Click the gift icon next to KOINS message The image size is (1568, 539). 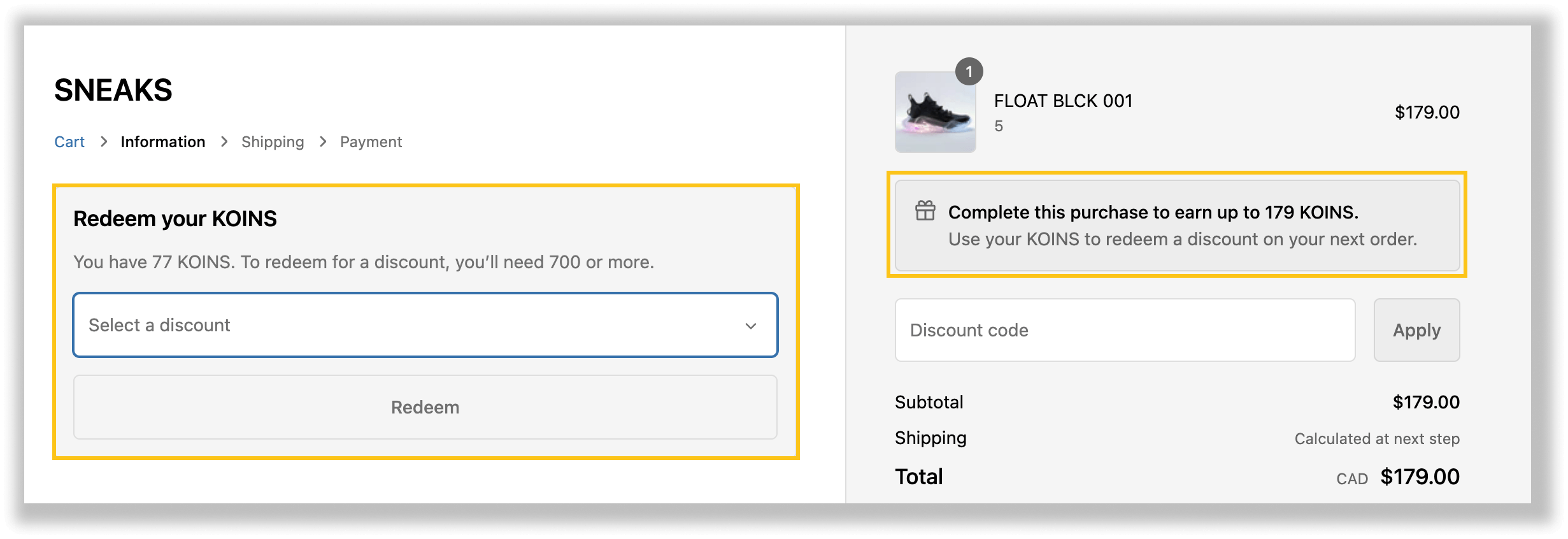tap(925, 211)
